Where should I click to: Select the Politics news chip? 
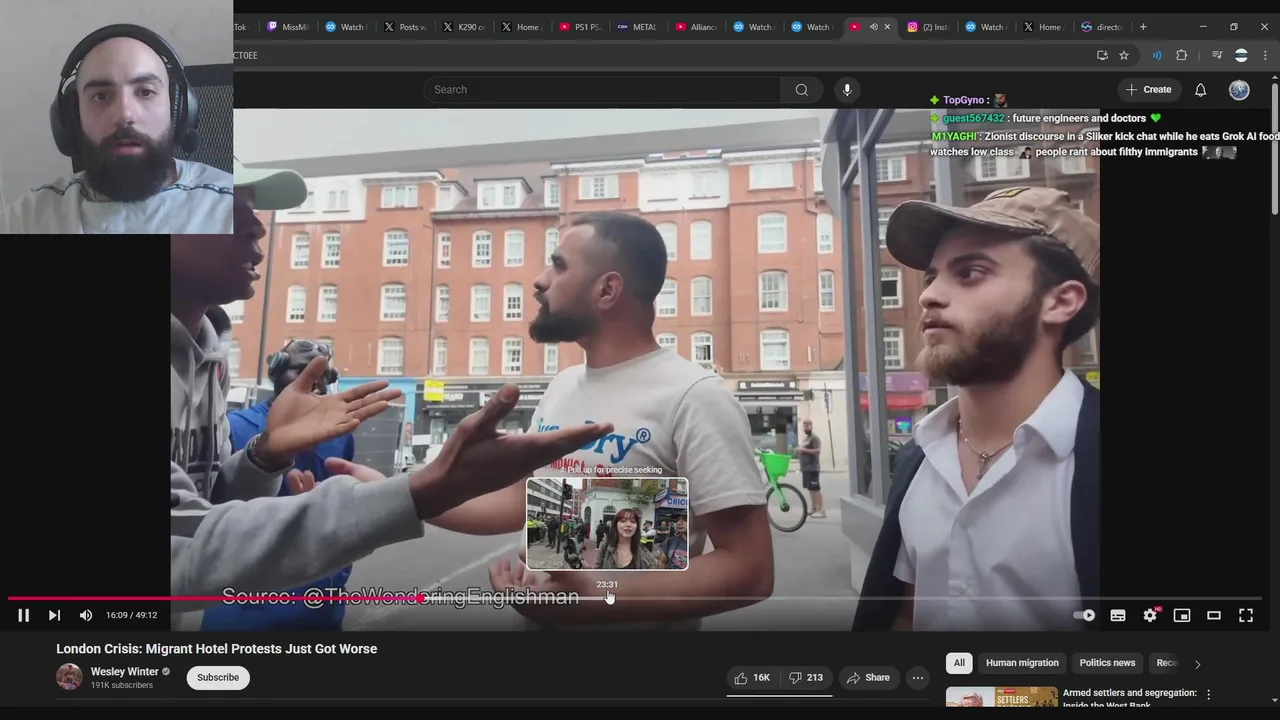pos(1107,663)
